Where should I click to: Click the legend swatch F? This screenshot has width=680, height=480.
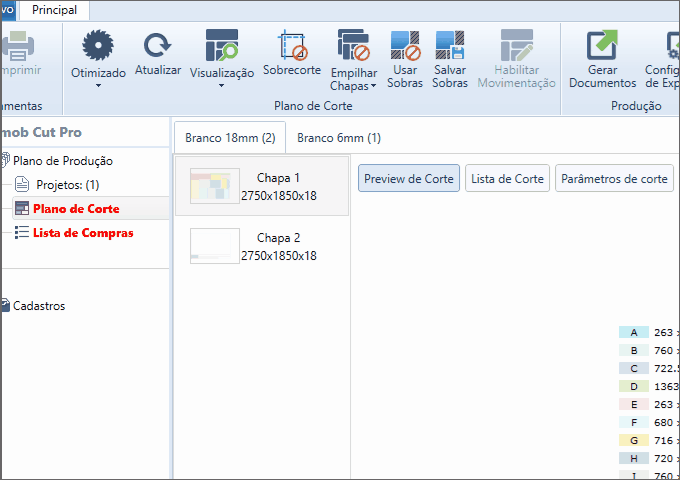pos(634,422)
